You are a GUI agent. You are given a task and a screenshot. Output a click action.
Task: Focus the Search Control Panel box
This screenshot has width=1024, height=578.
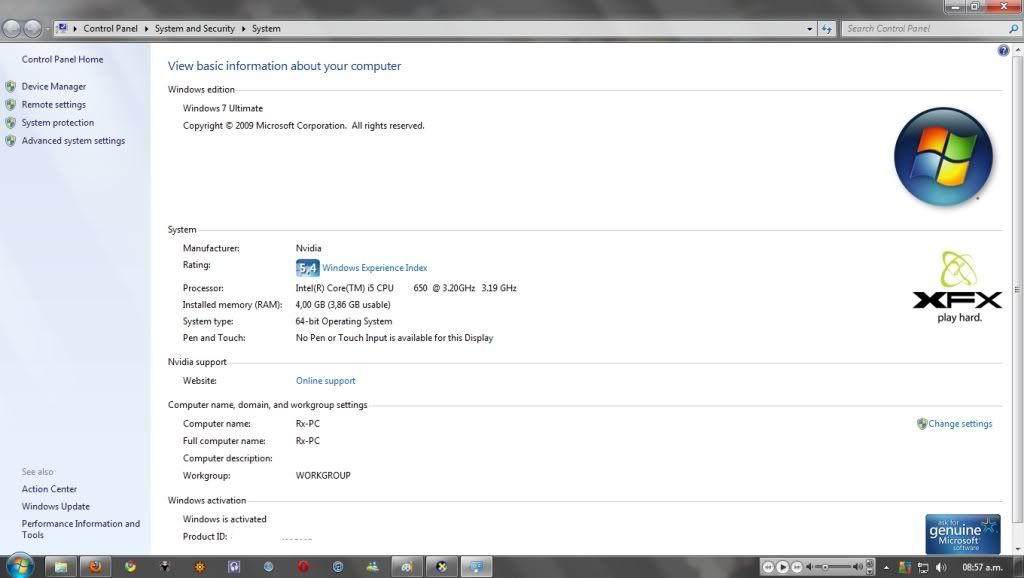[x=925, y=29]
